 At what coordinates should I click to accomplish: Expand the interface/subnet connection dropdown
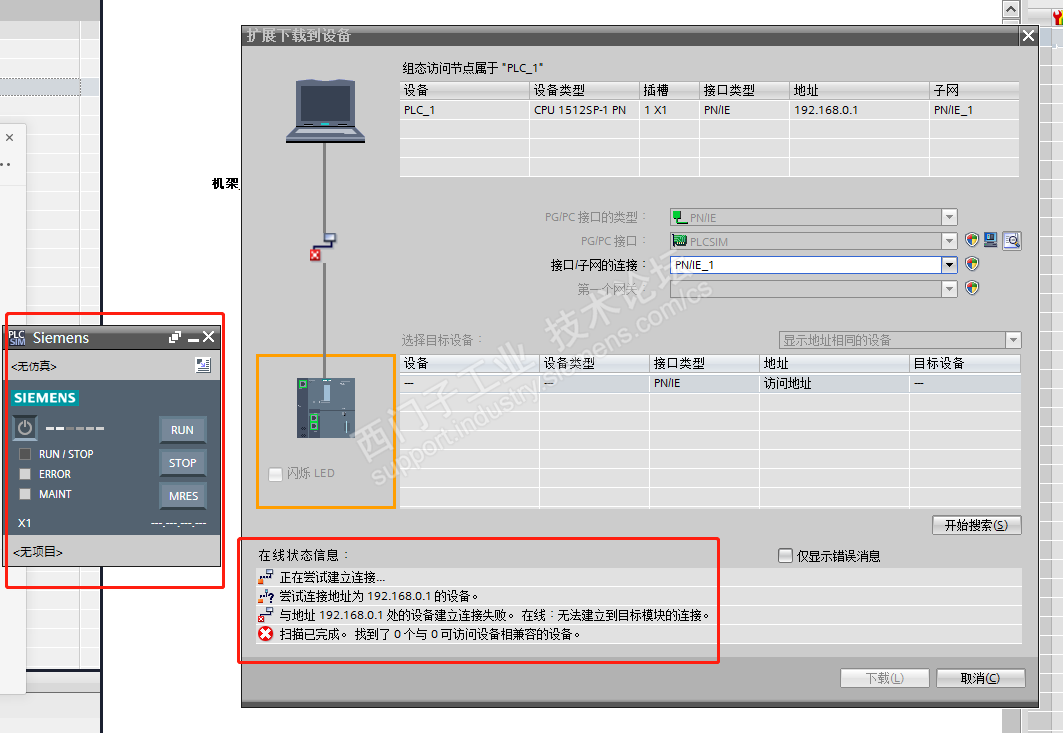949,265
